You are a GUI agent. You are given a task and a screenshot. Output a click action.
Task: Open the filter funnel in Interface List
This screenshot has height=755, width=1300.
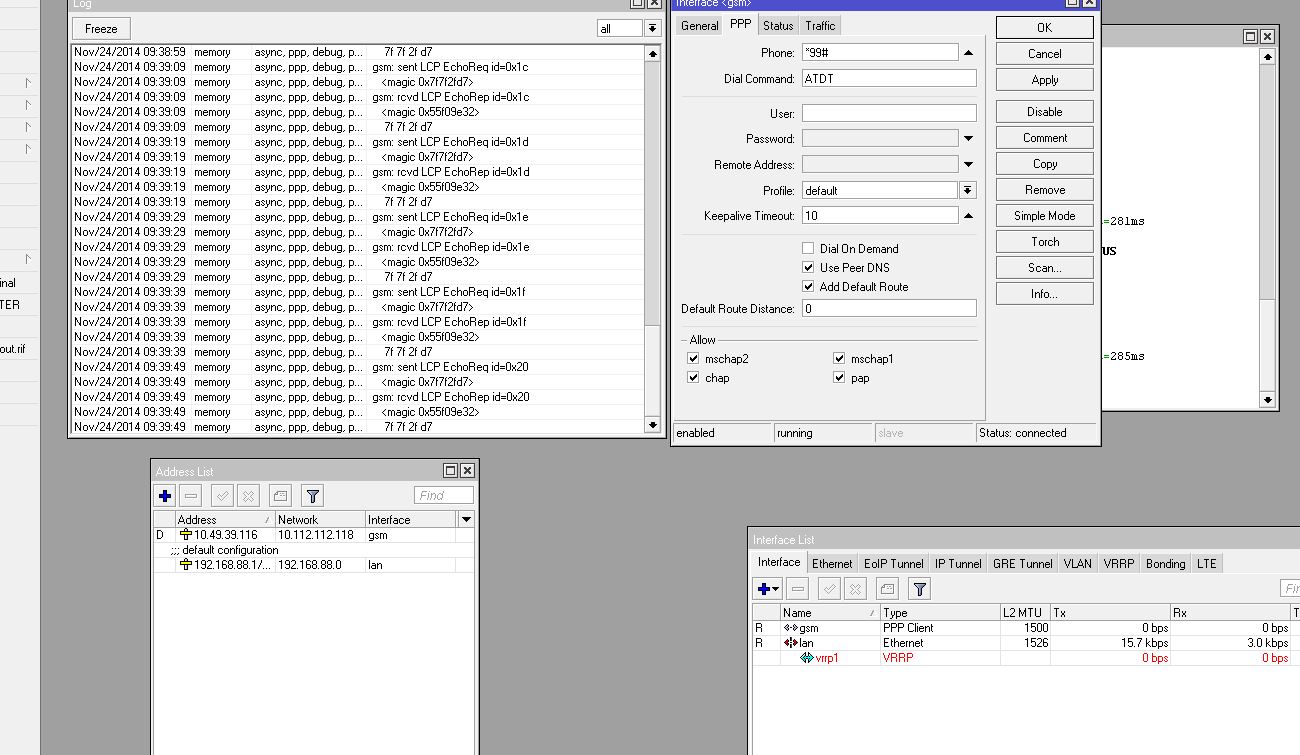(x=919, y=589)
